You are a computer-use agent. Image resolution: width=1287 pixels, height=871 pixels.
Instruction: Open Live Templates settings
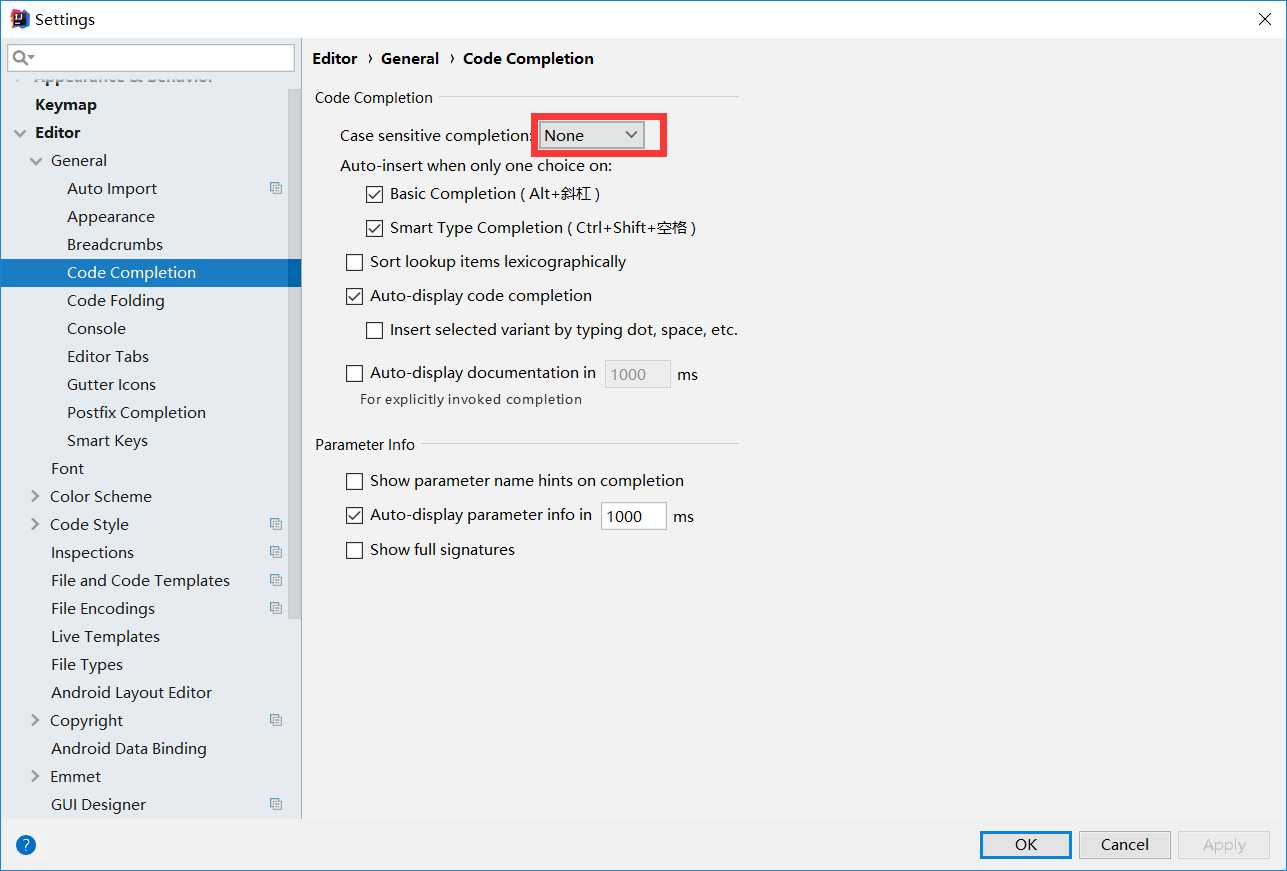105,636
